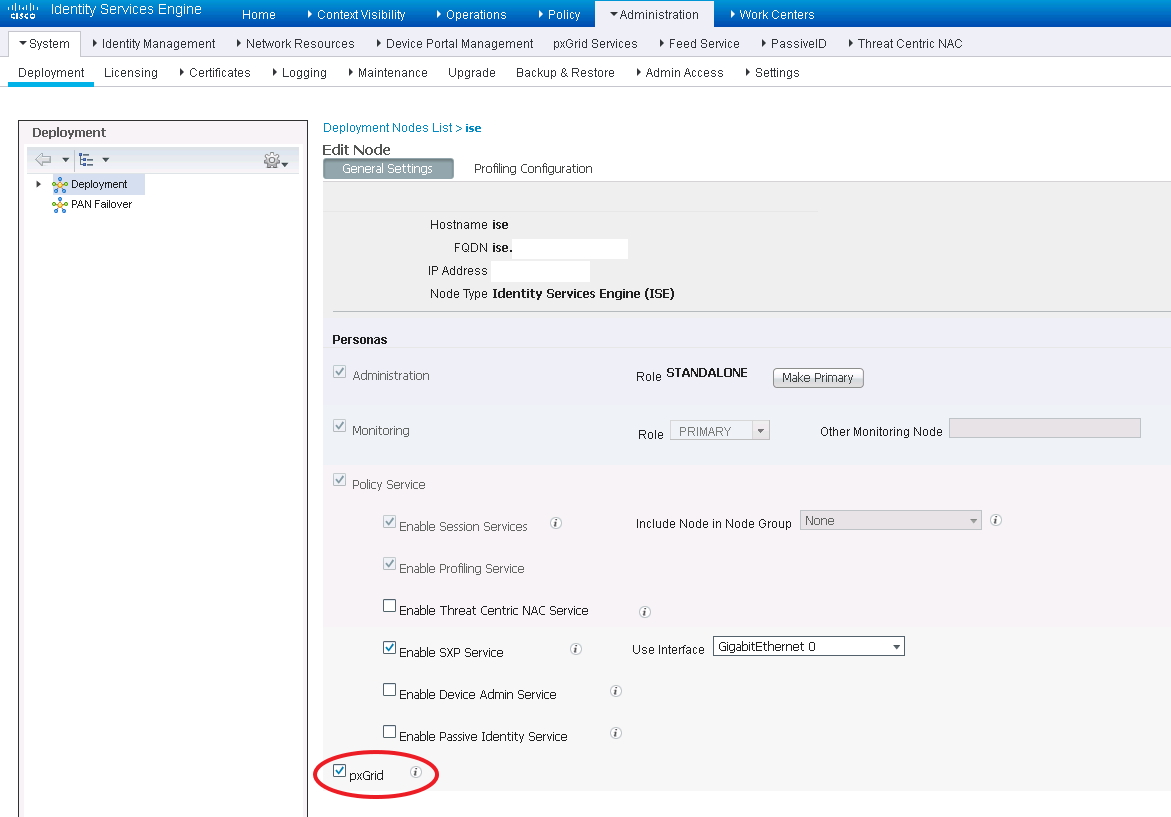Image resolution: width=1171 pixels, height=817 pixels.
Task: Open the Use Interface GigabitEthernet 0 dropdown
Action: pyautogui.click(x=809, y=646)
